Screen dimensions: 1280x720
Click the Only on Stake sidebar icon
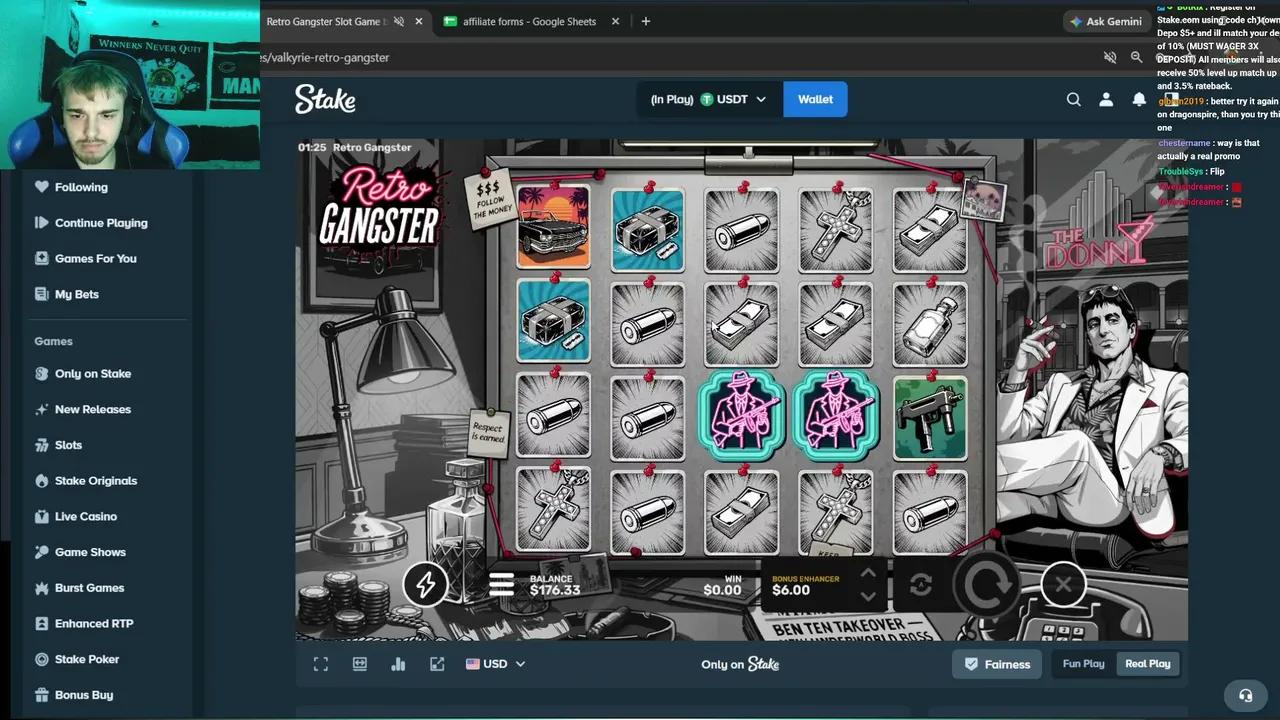pos(41,373)
